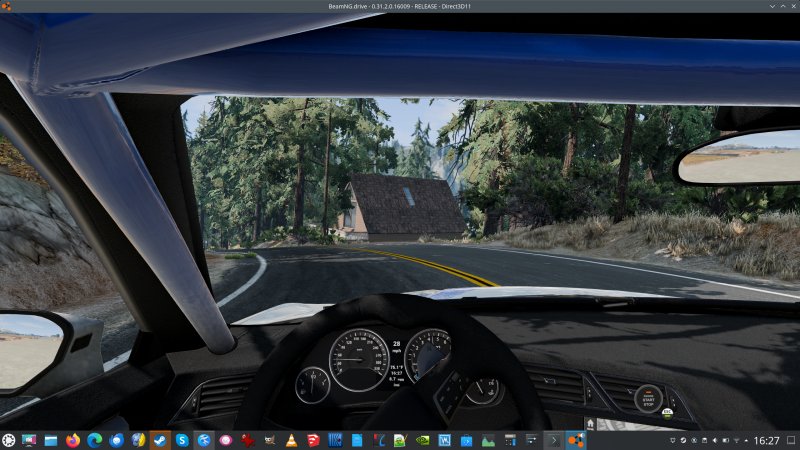
Task: Launch VLC media player from the taskbar
Action: pos(291,440)
